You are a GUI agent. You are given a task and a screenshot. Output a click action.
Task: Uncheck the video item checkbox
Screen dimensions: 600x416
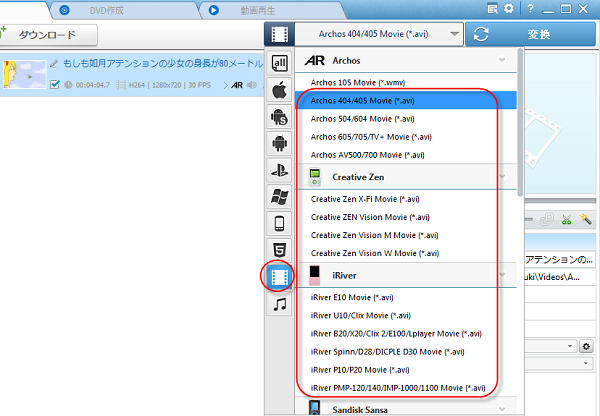click(x=55, y=85)
